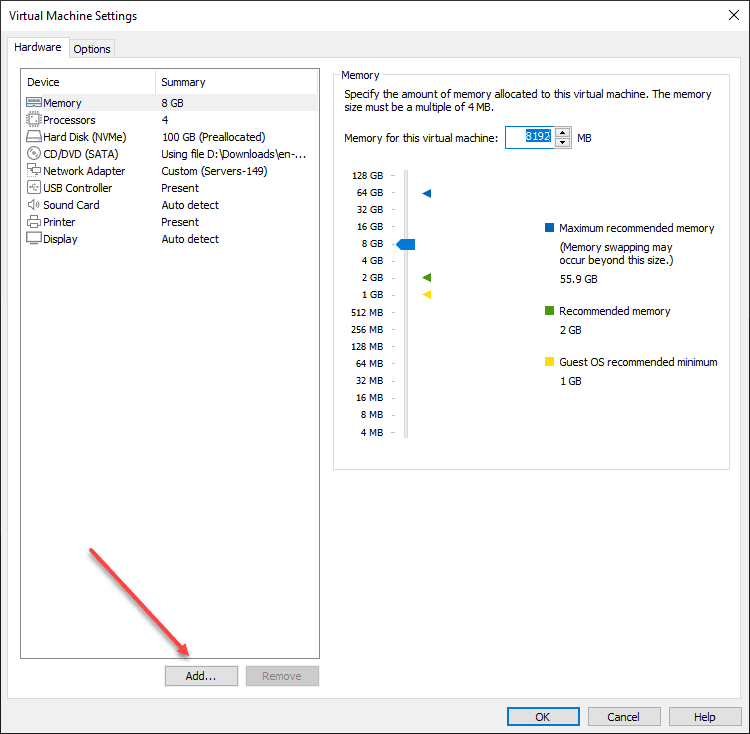The height and width of the screenshot is (734, 750).
Task: Select the Memory row label
Action: 62,103
